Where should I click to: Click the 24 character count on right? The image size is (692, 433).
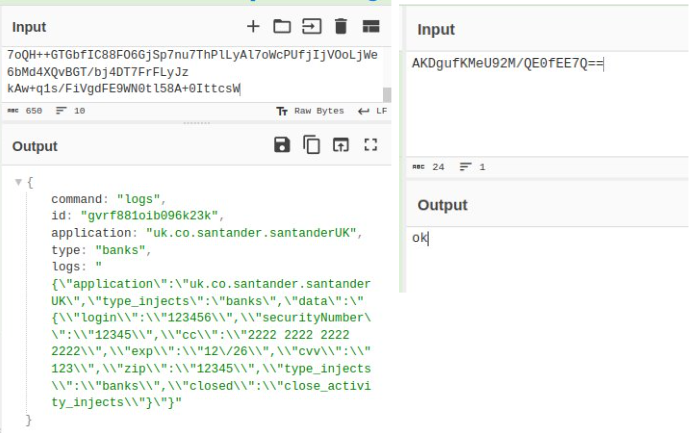tap(438, 167)
